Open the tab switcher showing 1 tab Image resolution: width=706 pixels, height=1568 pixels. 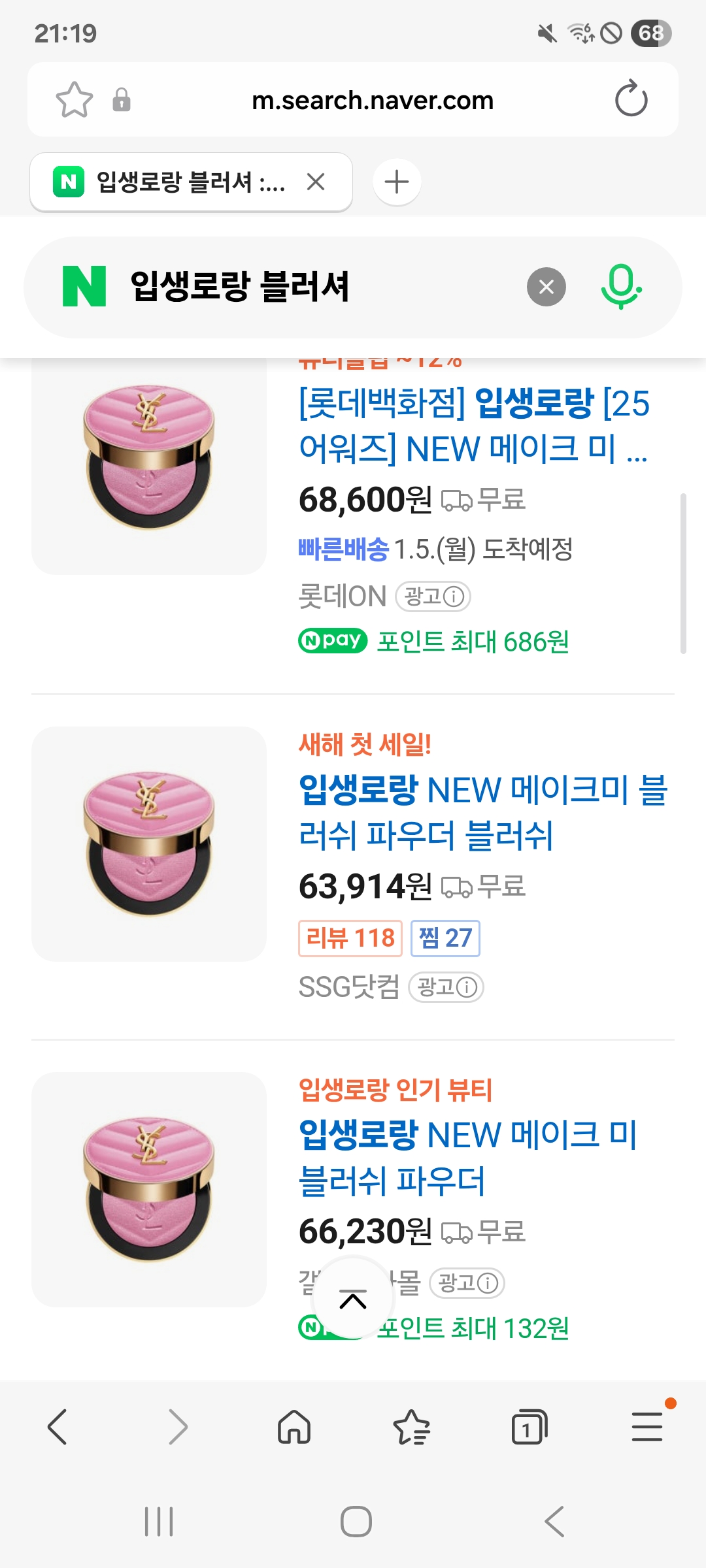(529, 1427)
